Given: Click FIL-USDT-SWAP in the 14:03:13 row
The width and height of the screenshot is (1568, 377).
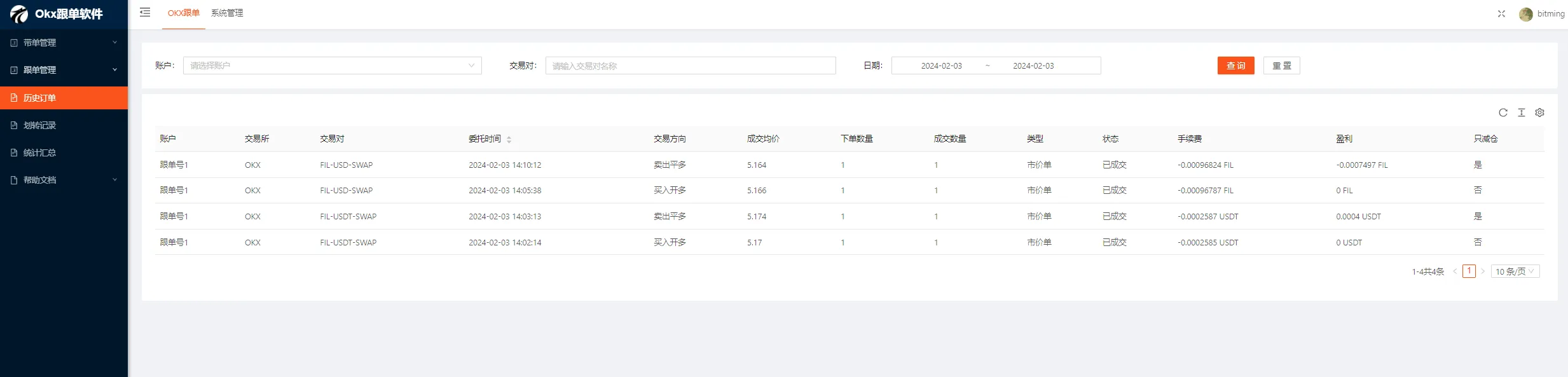Looking at the screenshot, I should coord(348,216).
